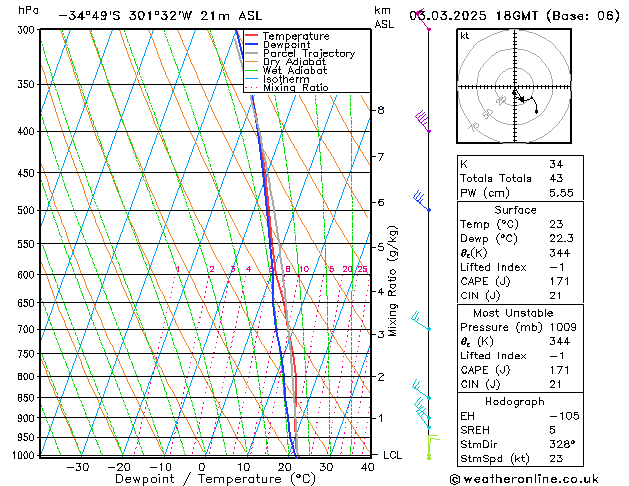
Task: Click the Most Unstable θe value '344'
Action: pos(559,342)
